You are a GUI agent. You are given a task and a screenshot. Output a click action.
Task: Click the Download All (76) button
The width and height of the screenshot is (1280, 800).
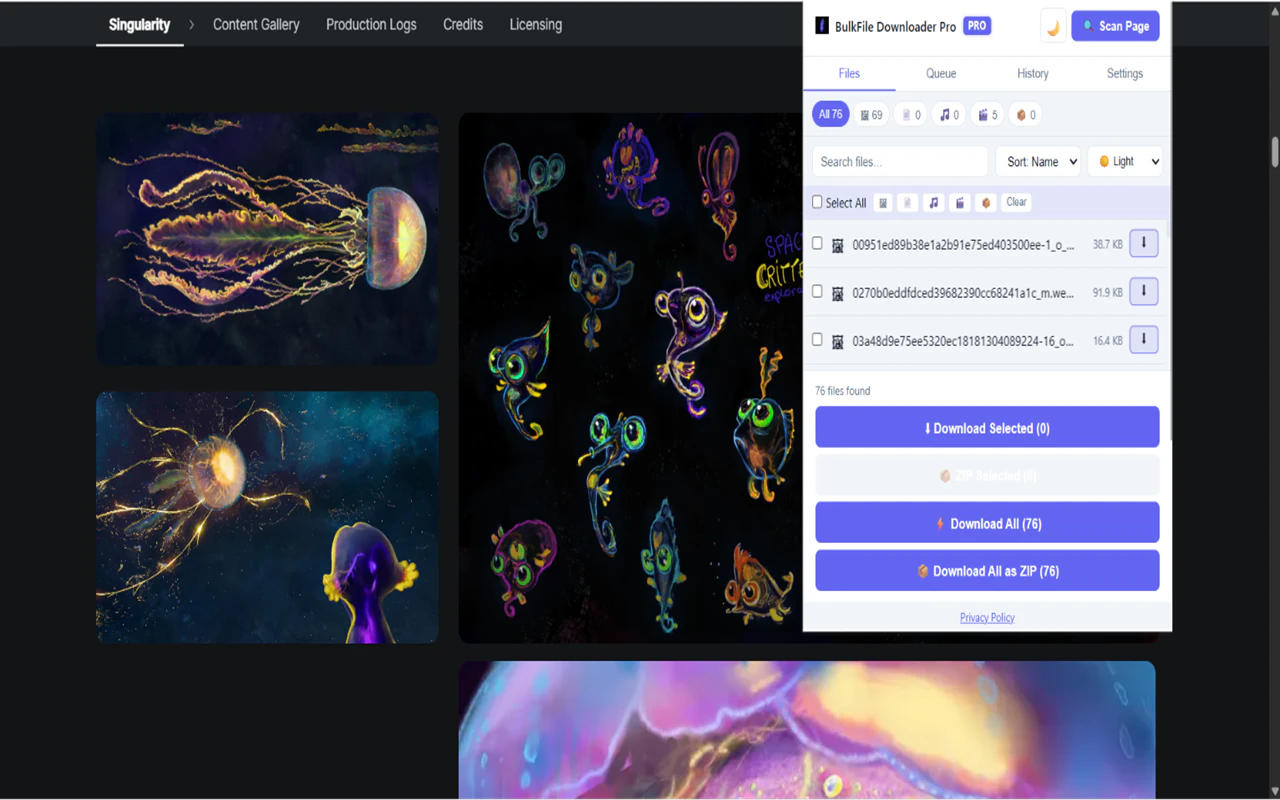click(987, 523)
